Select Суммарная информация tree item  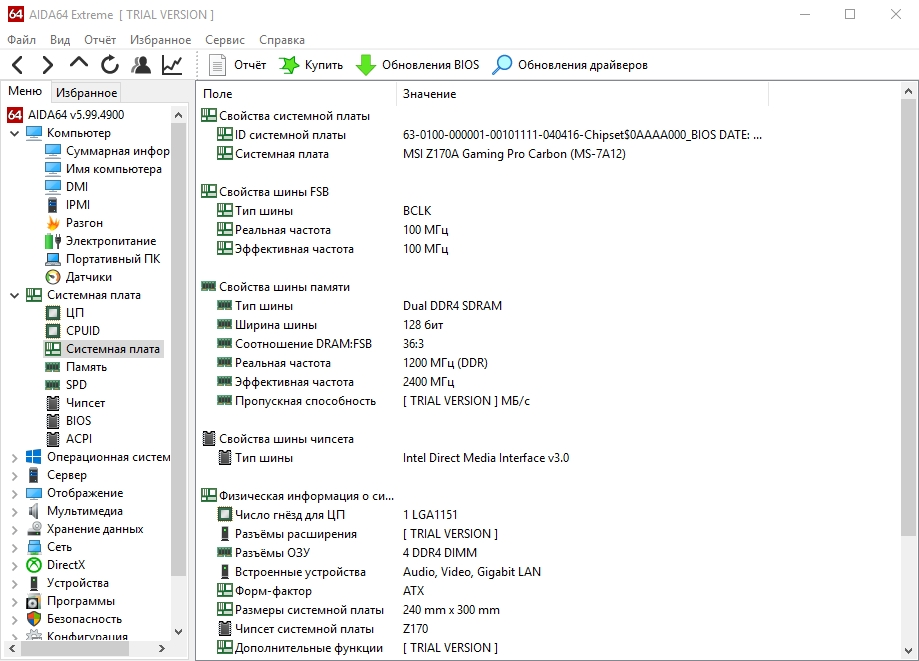[107, 151]
